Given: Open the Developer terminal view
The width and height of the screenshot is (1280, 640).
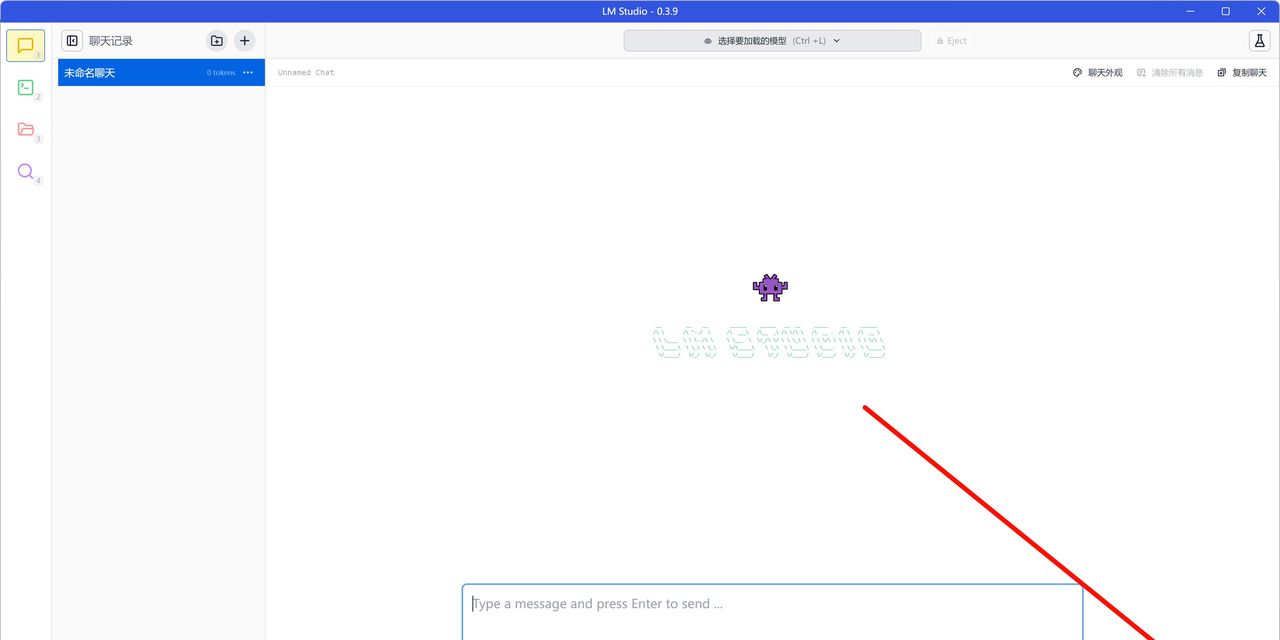Looking at the screenshot, I should tap(25, 88).
